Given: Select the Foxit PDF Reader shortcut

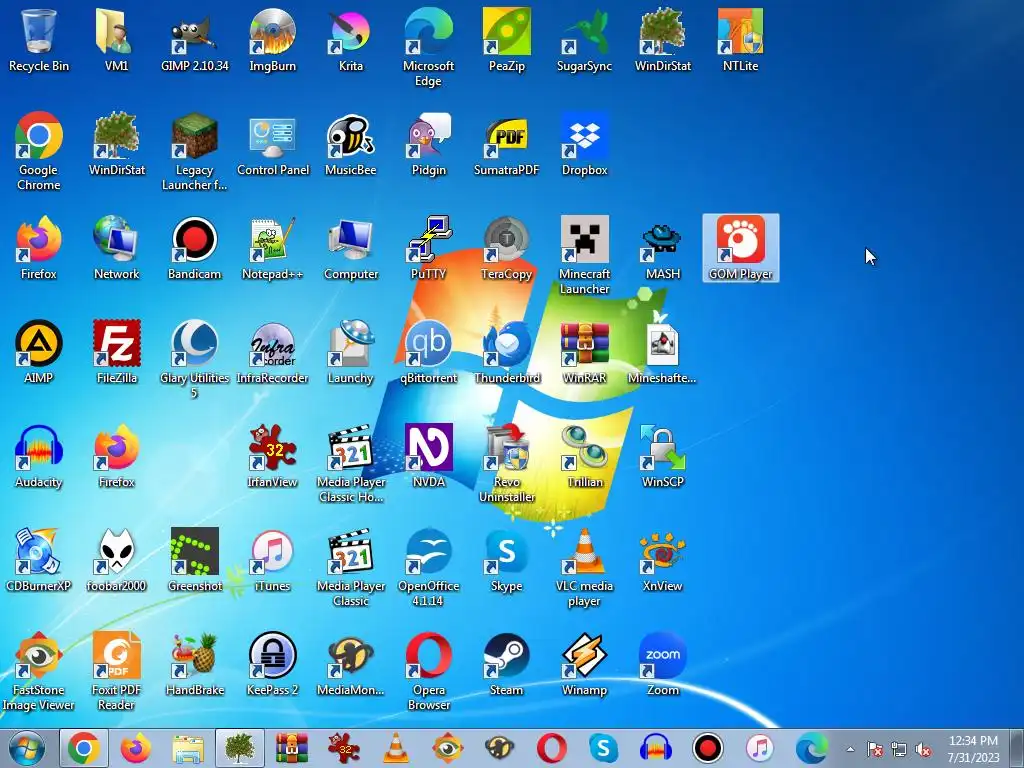Looking at the screenshot, I should [x=116, y=671].
